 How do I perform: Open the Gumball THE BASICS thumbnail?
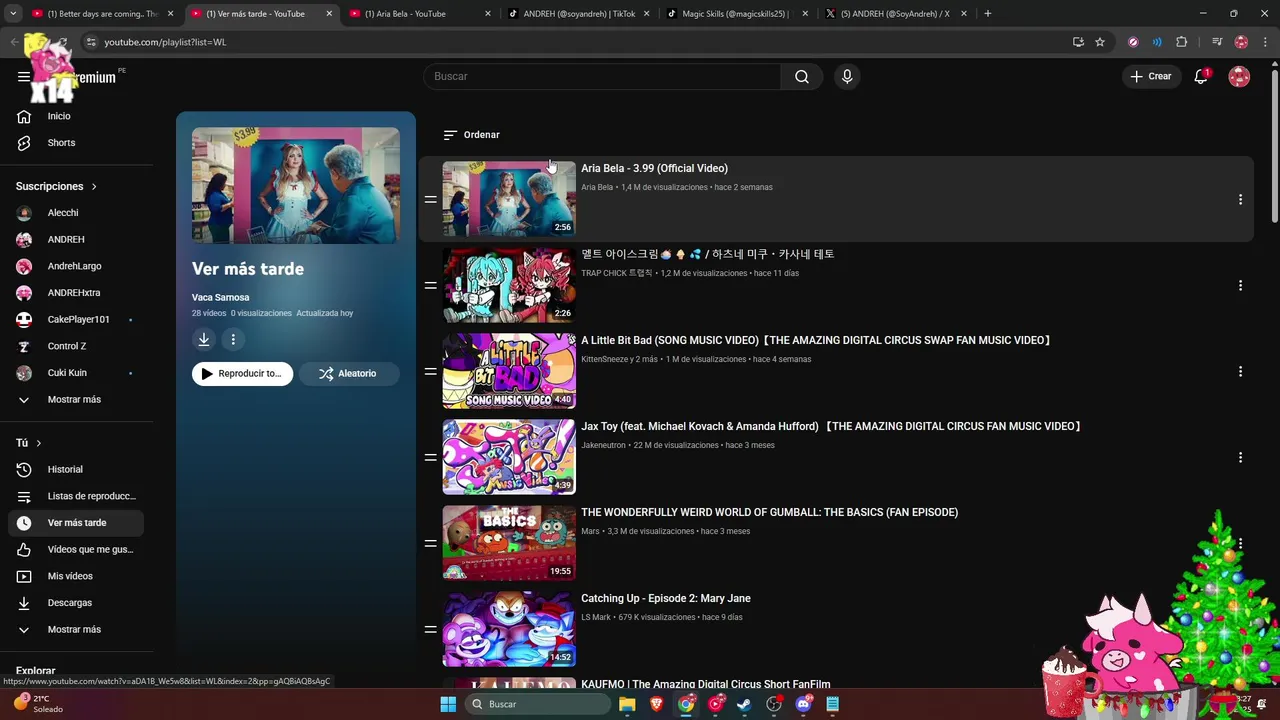[x=509, y=543]
